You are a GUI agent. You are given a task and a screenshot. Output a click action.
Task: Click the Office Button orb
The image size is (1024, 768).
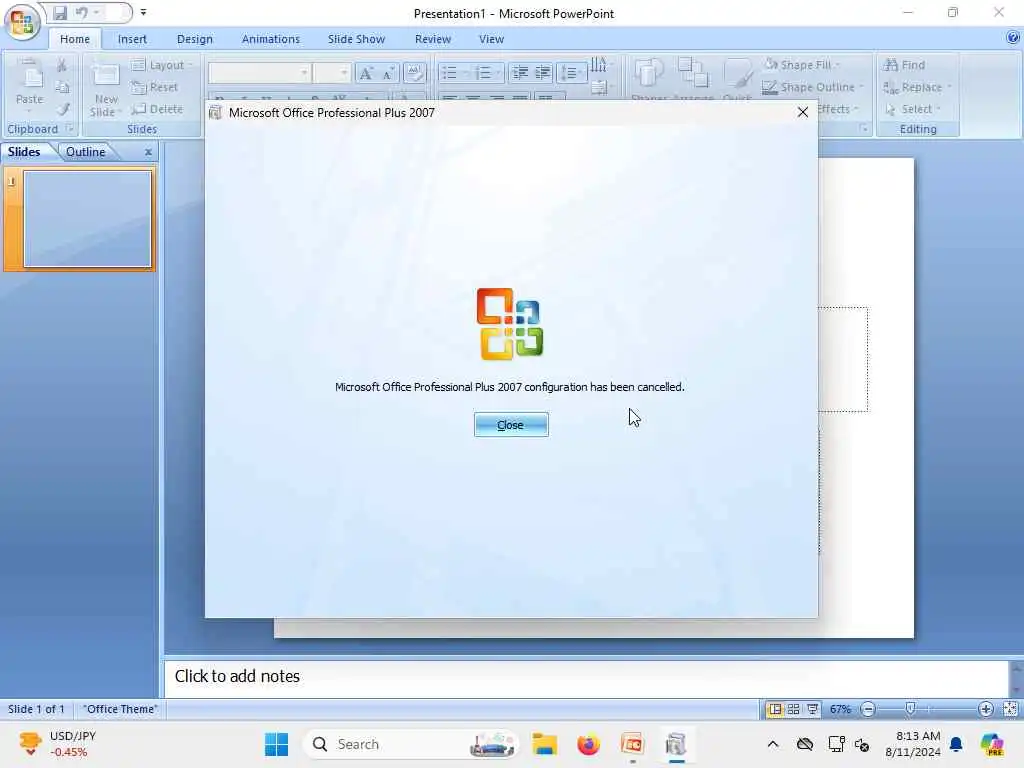[x=22, y=21]
